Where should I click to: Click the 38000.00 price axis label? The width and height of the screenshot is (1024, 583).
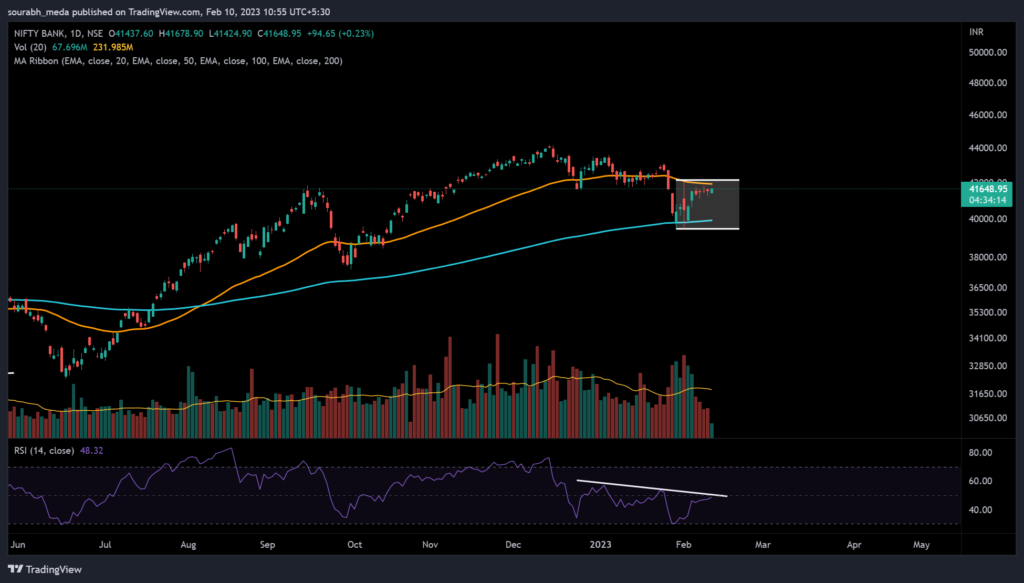pyautogui.click(x=987, y=257)
